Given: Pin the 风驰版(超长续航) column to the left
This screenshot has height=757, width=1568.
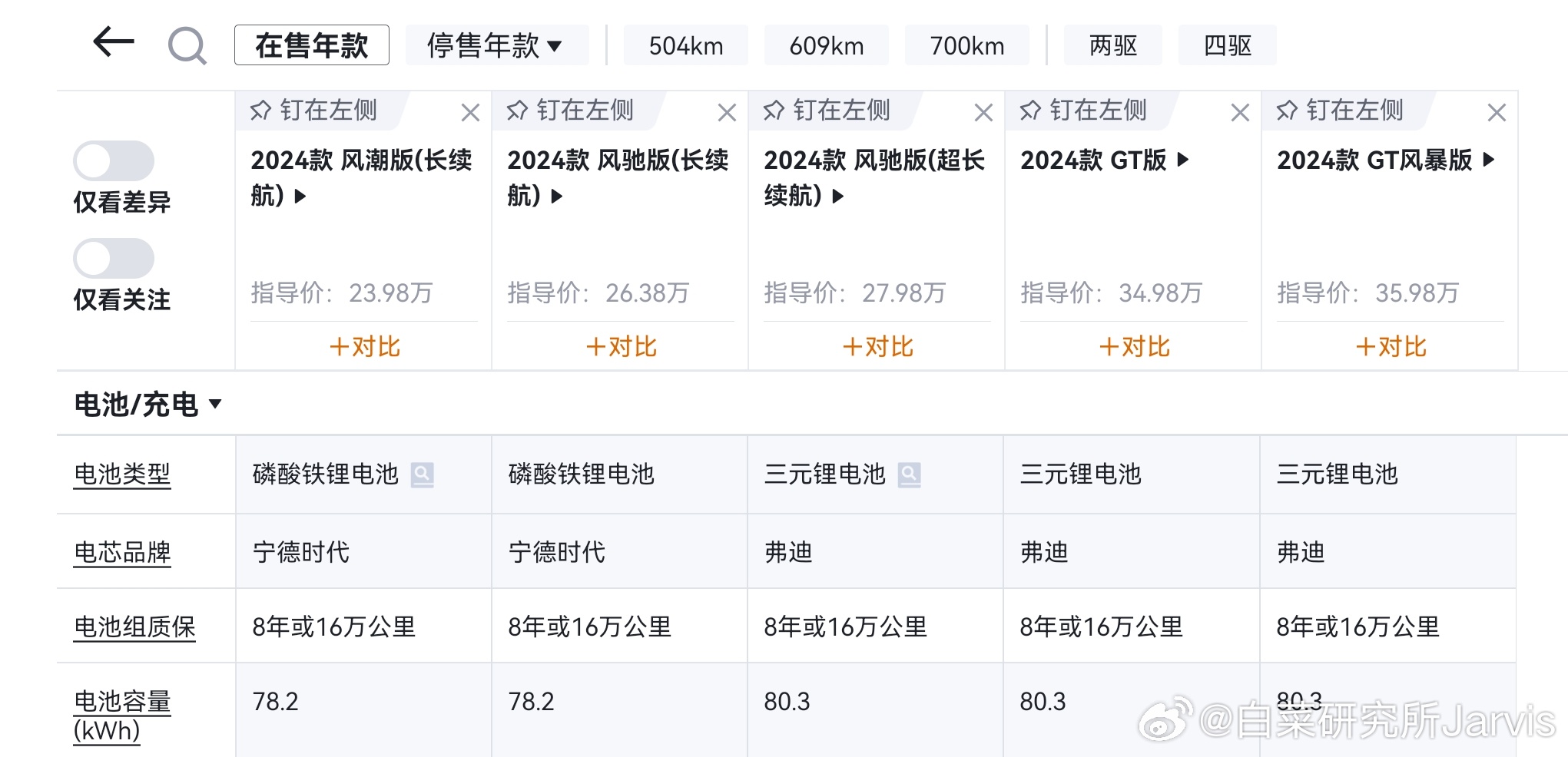Looking at the screenshot, I should click(827, 111).
